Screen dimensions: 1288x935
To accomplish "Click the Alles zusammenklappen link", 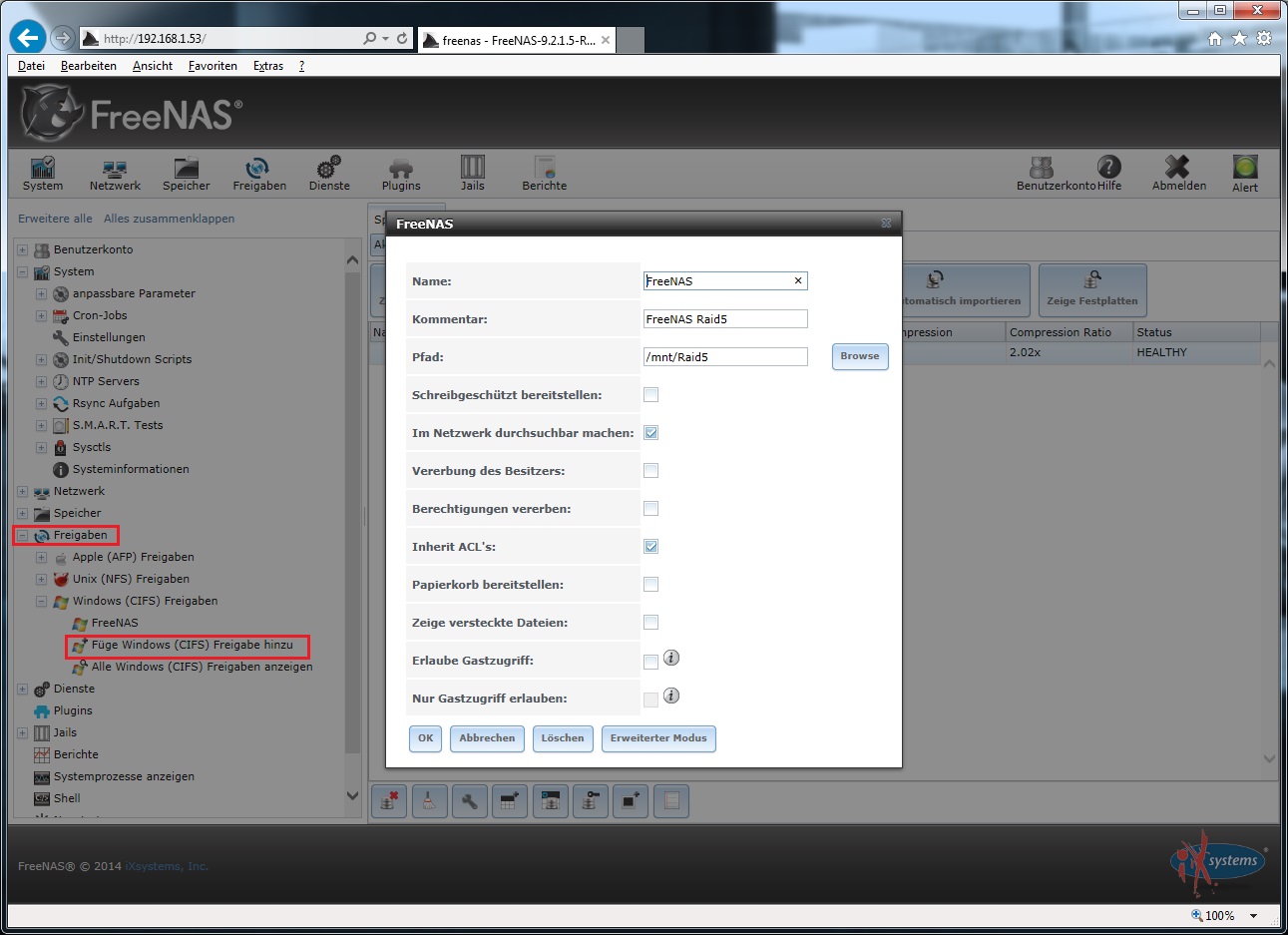I will [170, 219].
